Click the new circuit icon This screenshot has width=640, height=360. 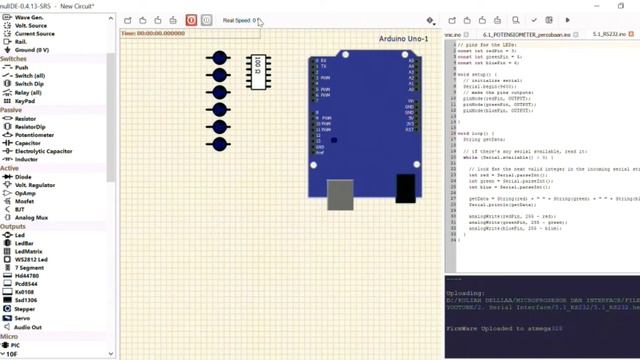(128, 20)
